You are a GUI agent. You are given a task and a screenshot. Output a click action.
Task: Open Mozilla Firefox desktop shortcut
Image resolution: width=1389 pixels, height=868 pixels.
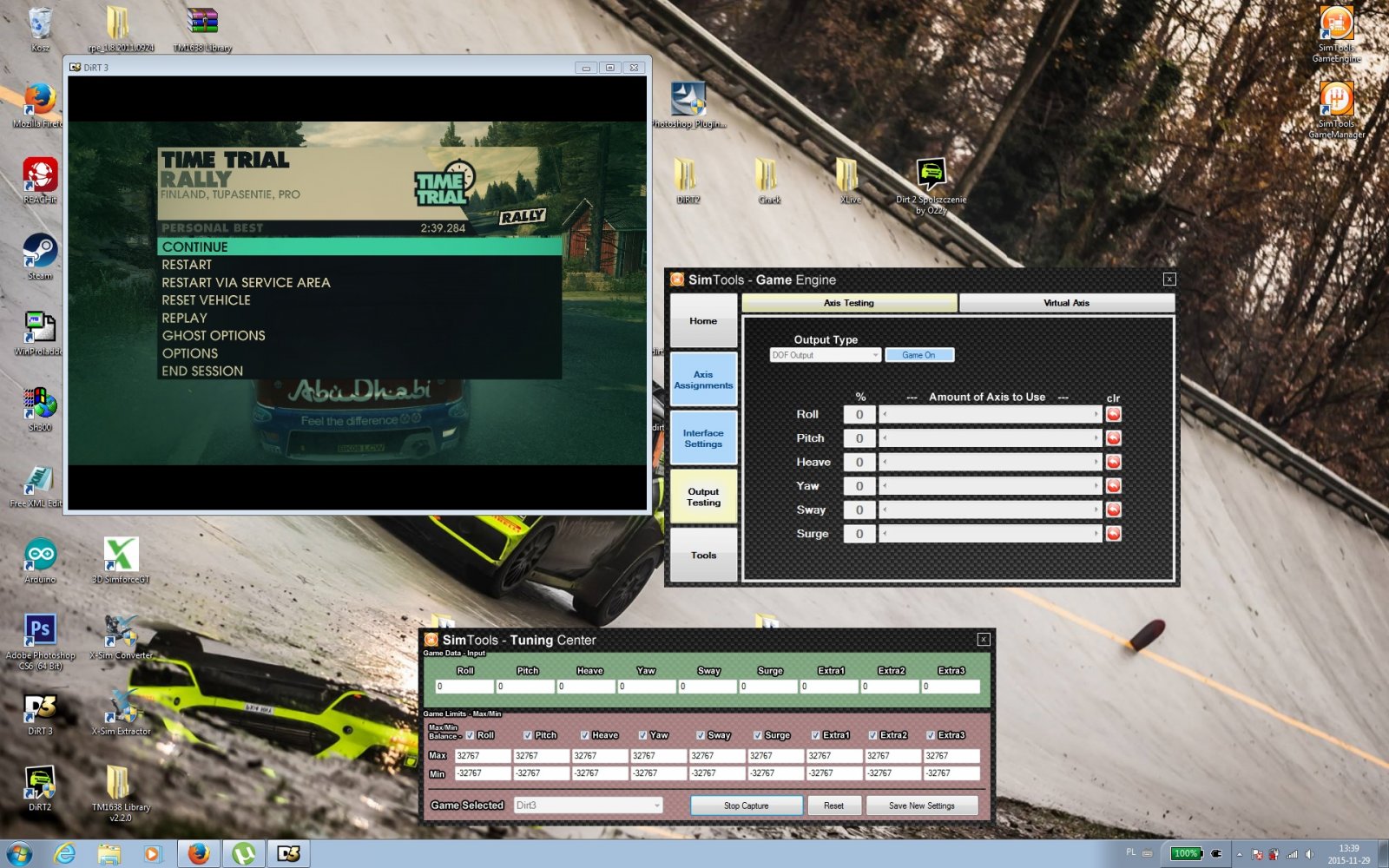(40, 105)
